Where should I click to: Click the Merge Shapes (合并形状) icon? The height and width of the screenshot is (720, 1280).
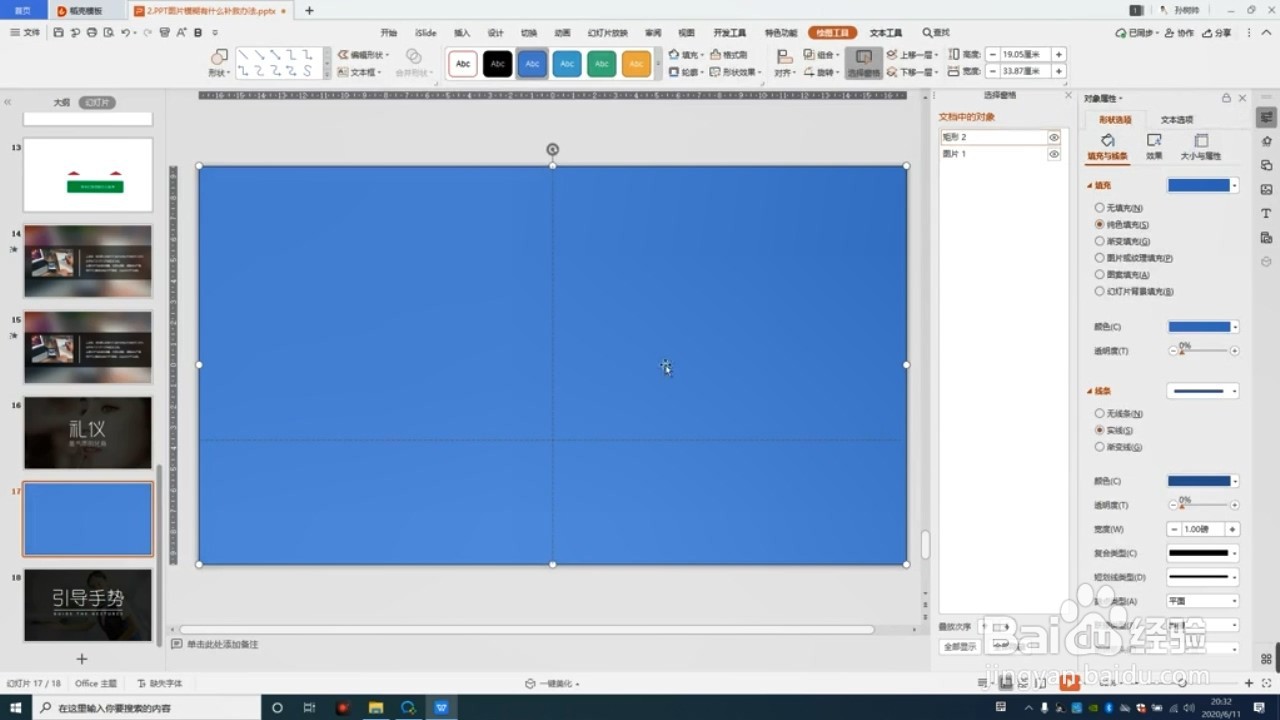(x=412, y=57)
